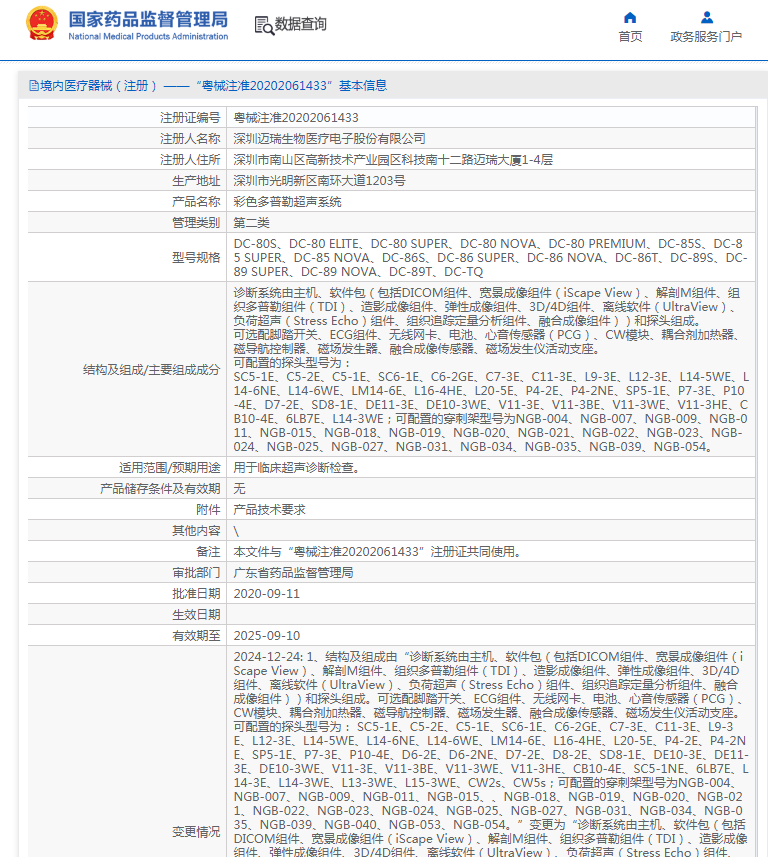Select the 注册证编号 label cell
Viewport: 768px width, 857px height.
pyautogui.click(x=127, y=118)
